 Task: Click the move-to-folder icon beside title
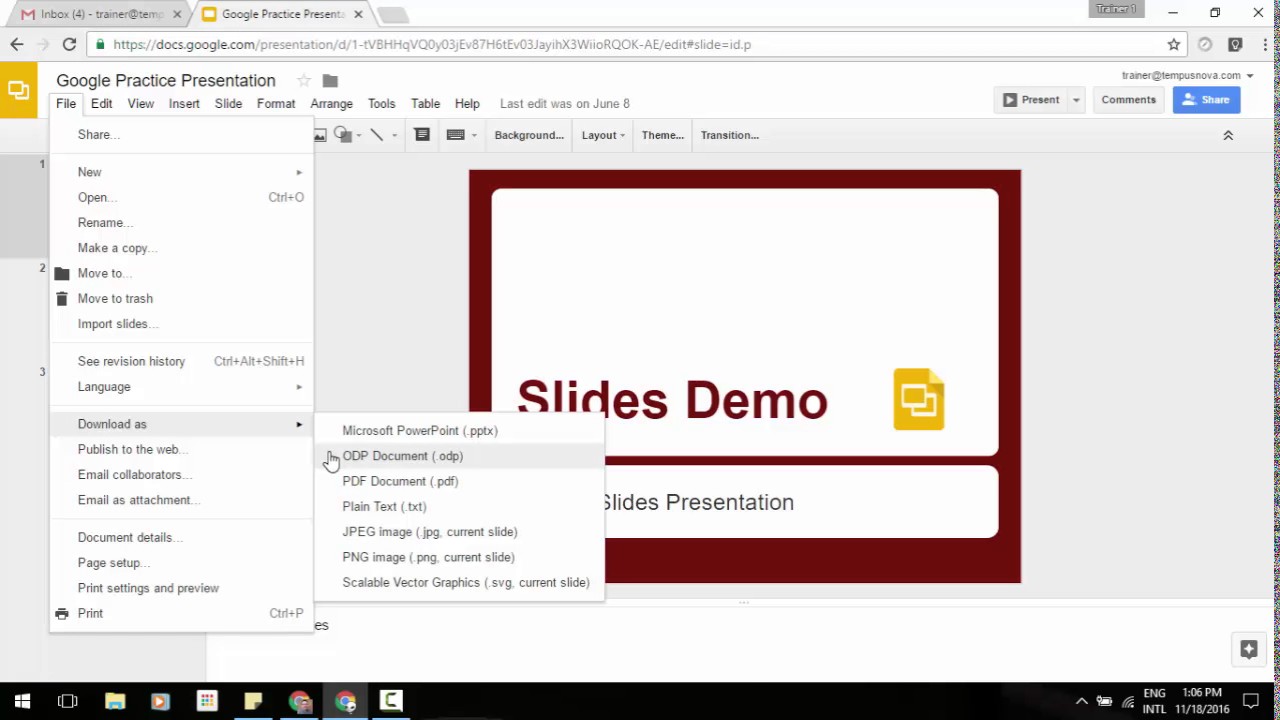coord(330,81)
